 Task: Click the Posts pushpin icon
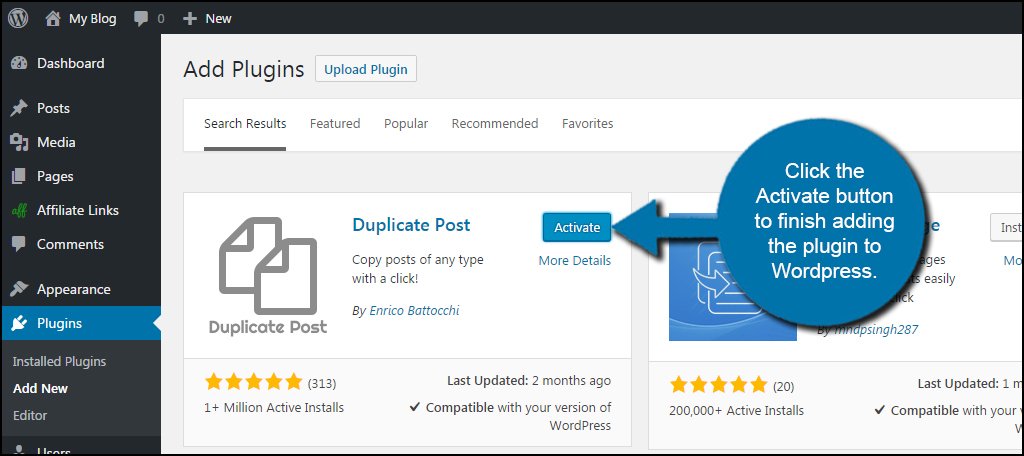20,108
